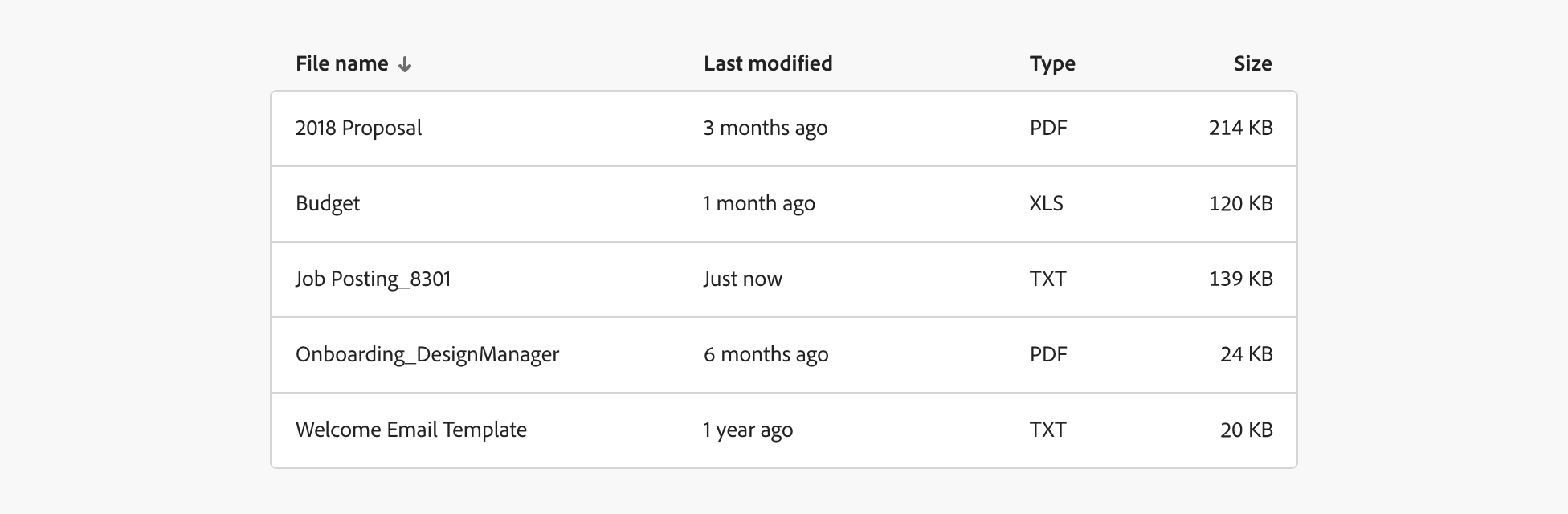Click the sort arrow next to File name
The height and width of the screenshot is (514, 1568).
[x=405, y=65]
